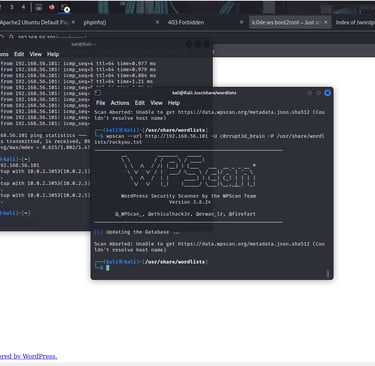The width and height of the screenshot is (375, 366).
Task: Close the background ping terminal window
Action: (x=207, y=44)
